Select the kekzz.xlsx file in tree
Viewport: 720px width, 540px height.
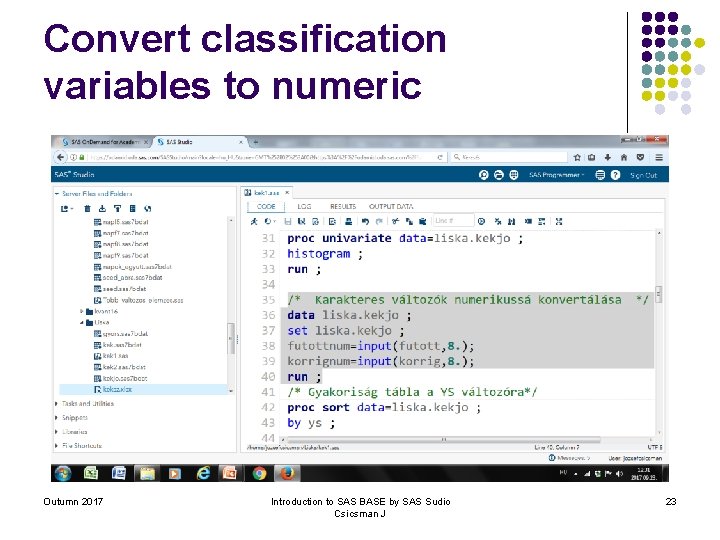113,389
